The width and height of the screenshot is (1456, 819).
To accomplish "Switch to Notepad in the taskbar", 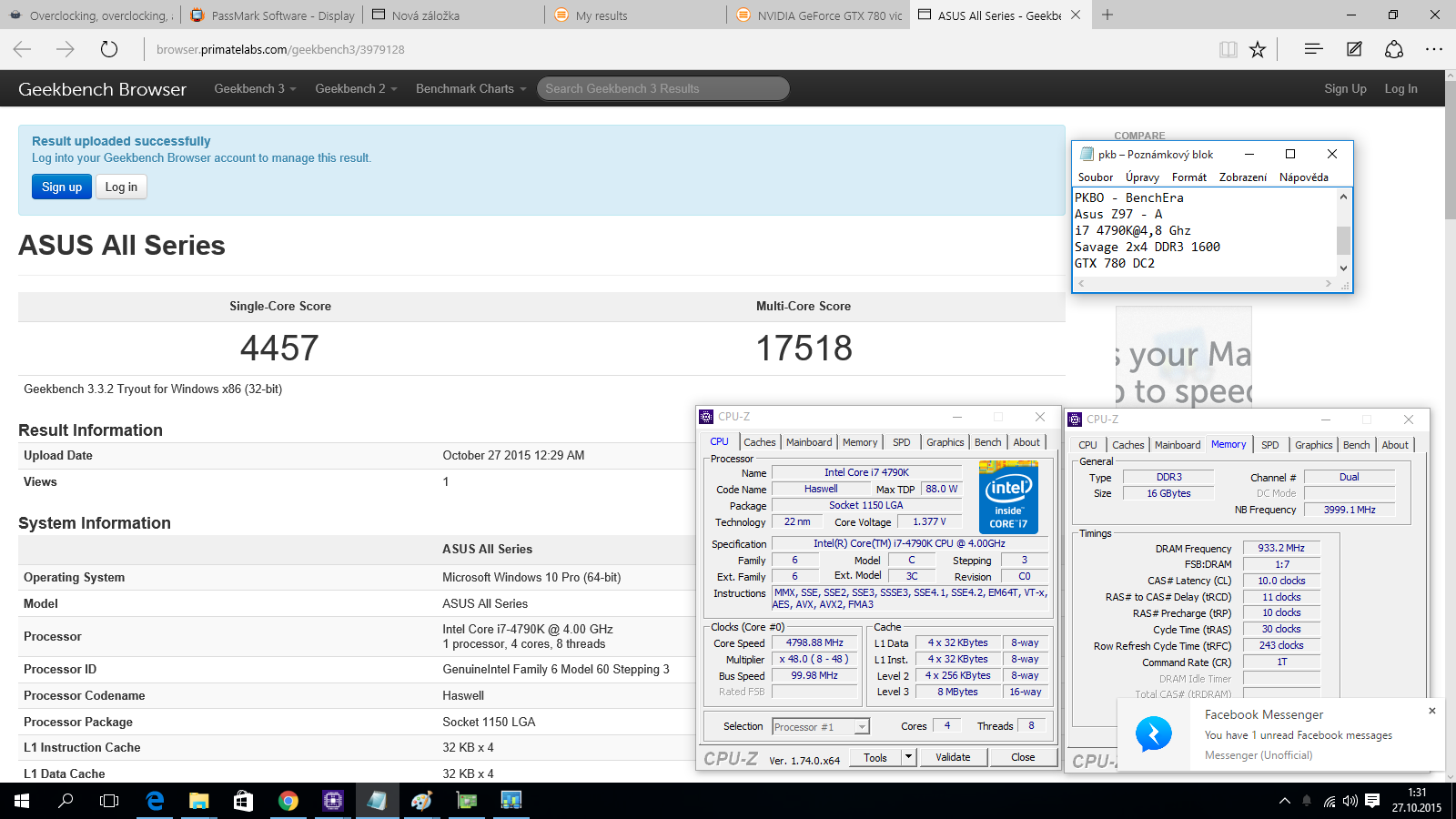I will point(377,801).
